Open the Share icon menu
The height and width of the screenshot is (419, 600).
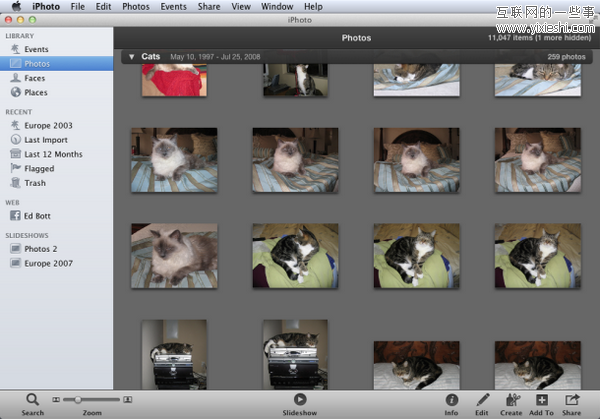571,399
